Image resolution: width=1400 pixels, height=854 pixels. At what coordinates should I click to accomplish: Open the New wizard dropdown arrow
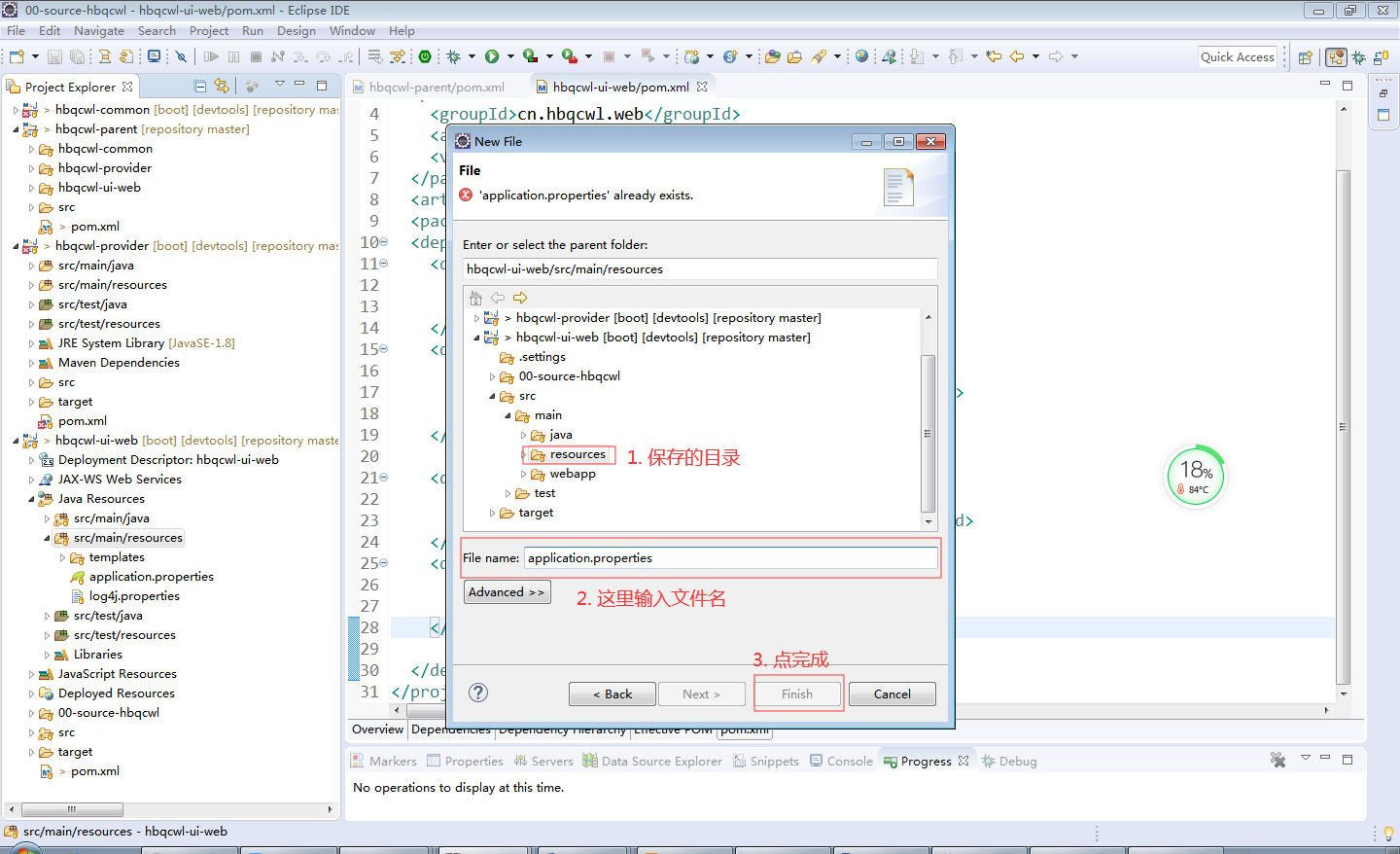tap(35, 56)
